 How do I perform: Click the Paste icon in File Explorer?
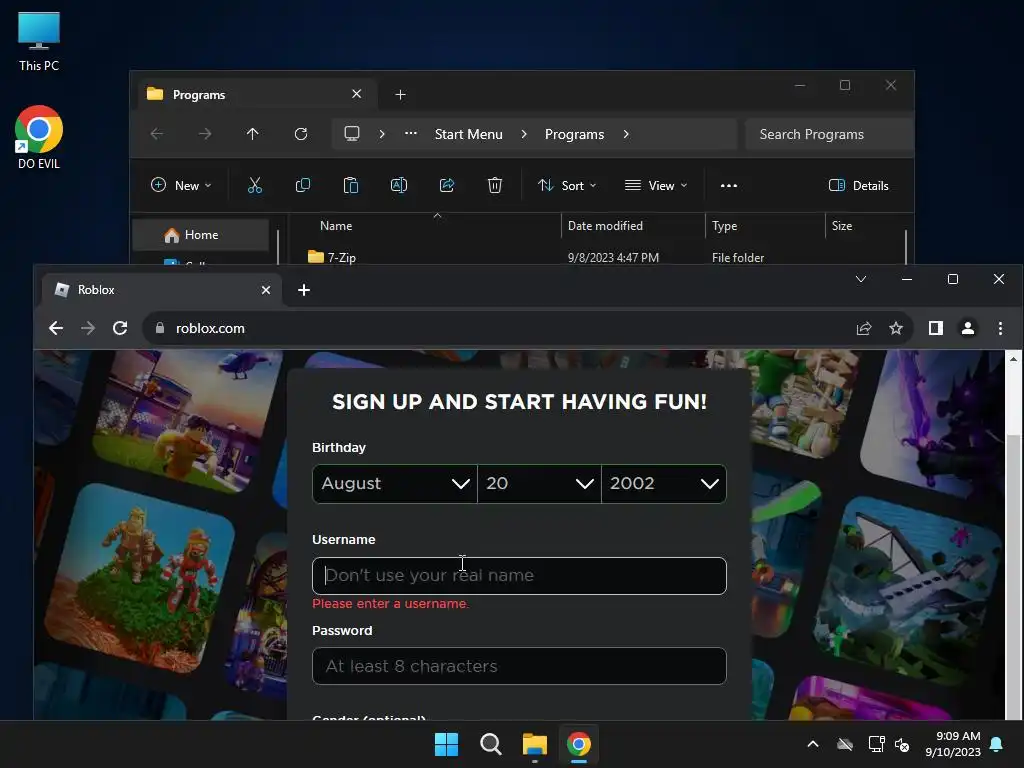(351, 185)
